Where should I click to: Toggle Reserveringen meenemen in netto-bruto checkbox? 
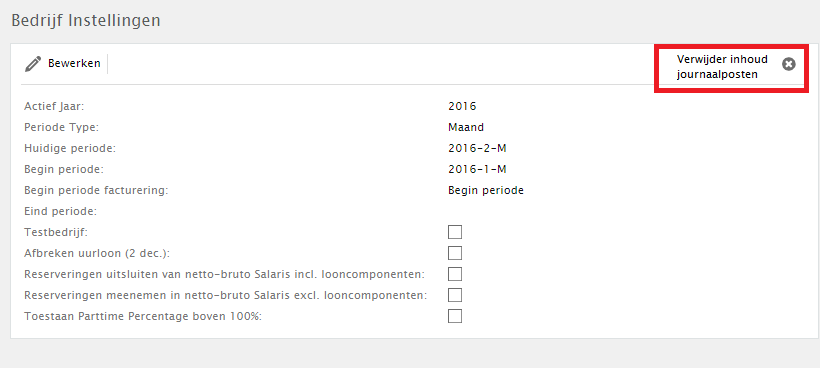(x=455, y=295)
